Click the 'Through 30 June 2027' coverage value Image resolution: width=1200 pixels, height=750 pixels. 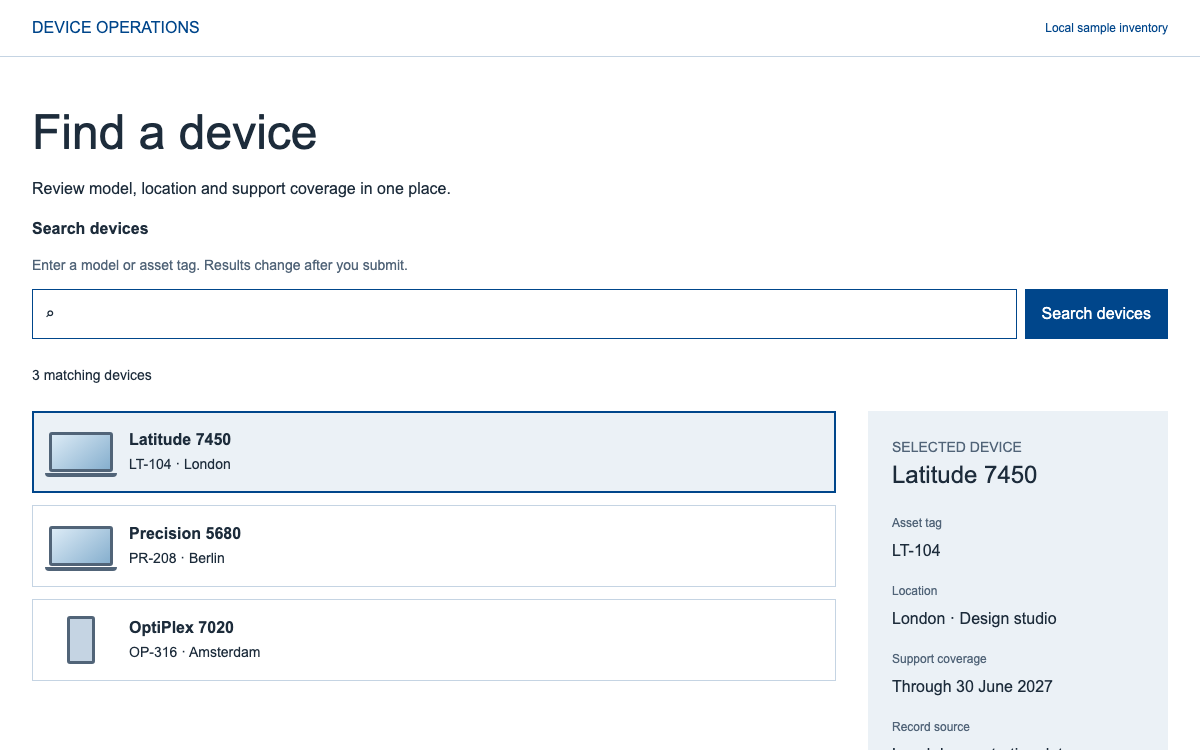pos(972,686)
